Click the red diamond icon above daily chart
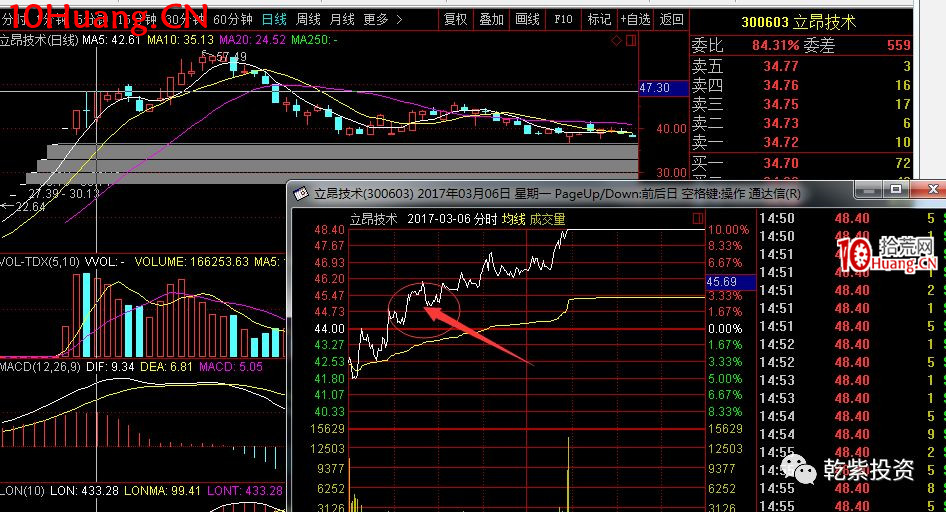 616,40
